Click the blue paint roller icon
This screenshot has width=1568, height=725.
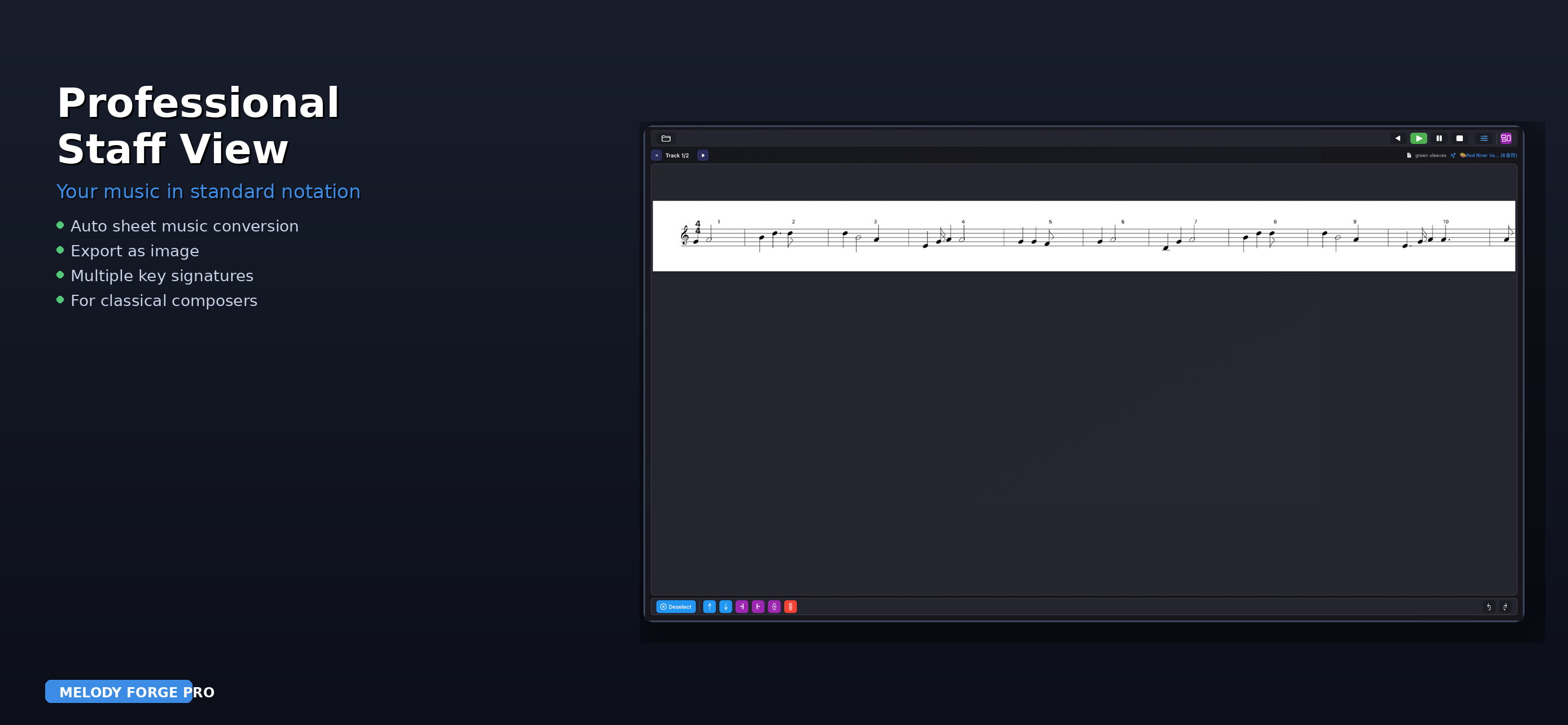click(1453, 155)
